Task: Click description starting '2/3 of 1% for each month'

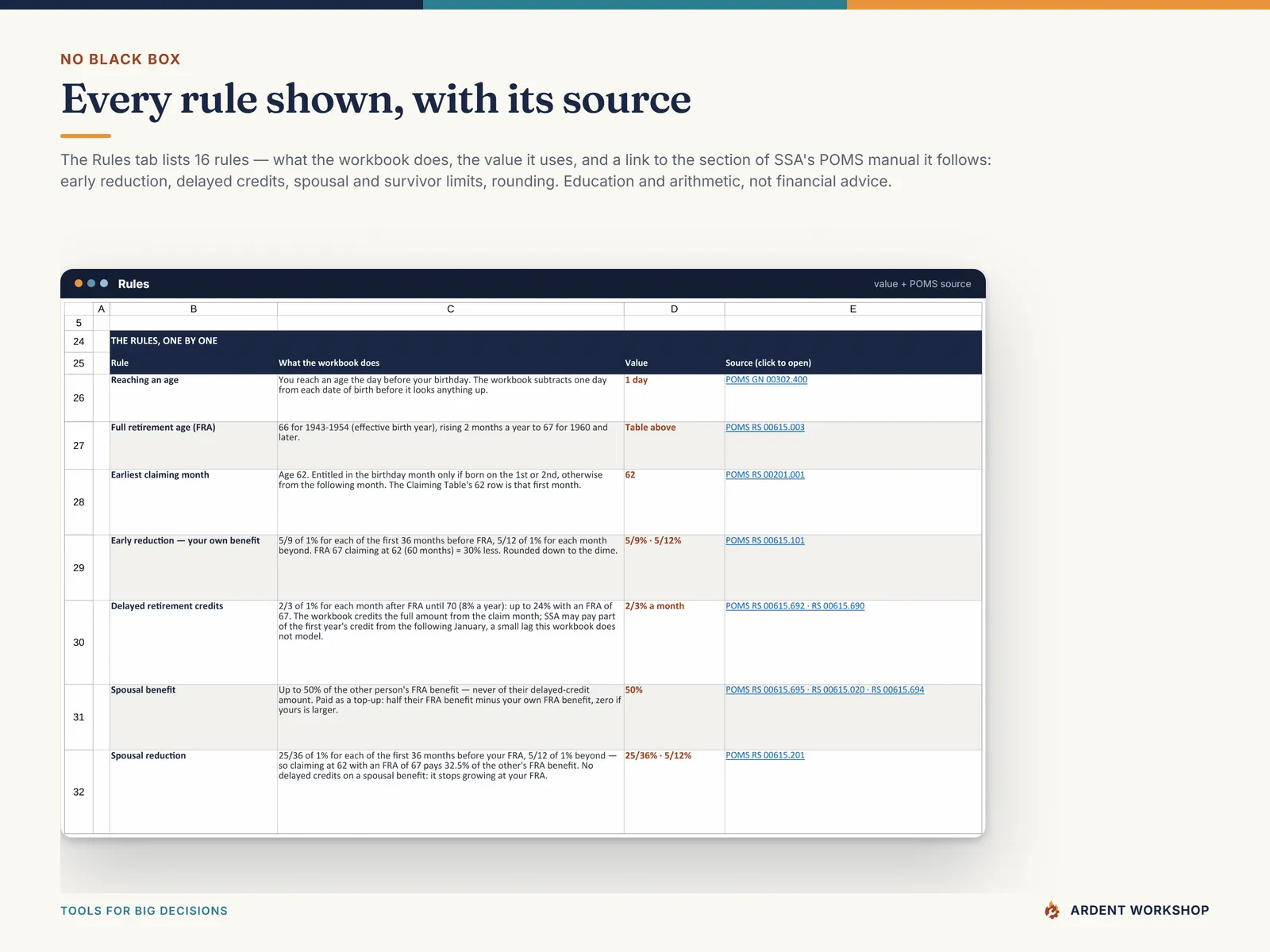Action: coord(451,643)
